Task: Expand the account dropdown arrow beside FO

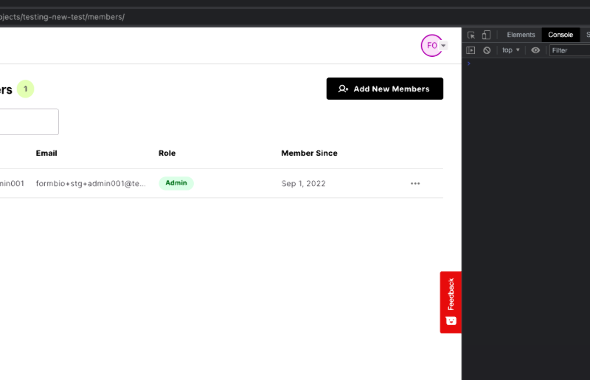Action: tap(444, 46)
